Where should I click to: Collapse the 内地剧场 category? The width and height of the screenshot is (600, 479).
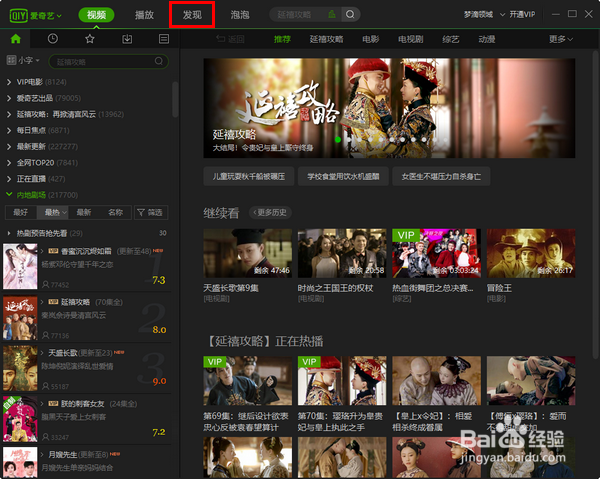point(9,194)
